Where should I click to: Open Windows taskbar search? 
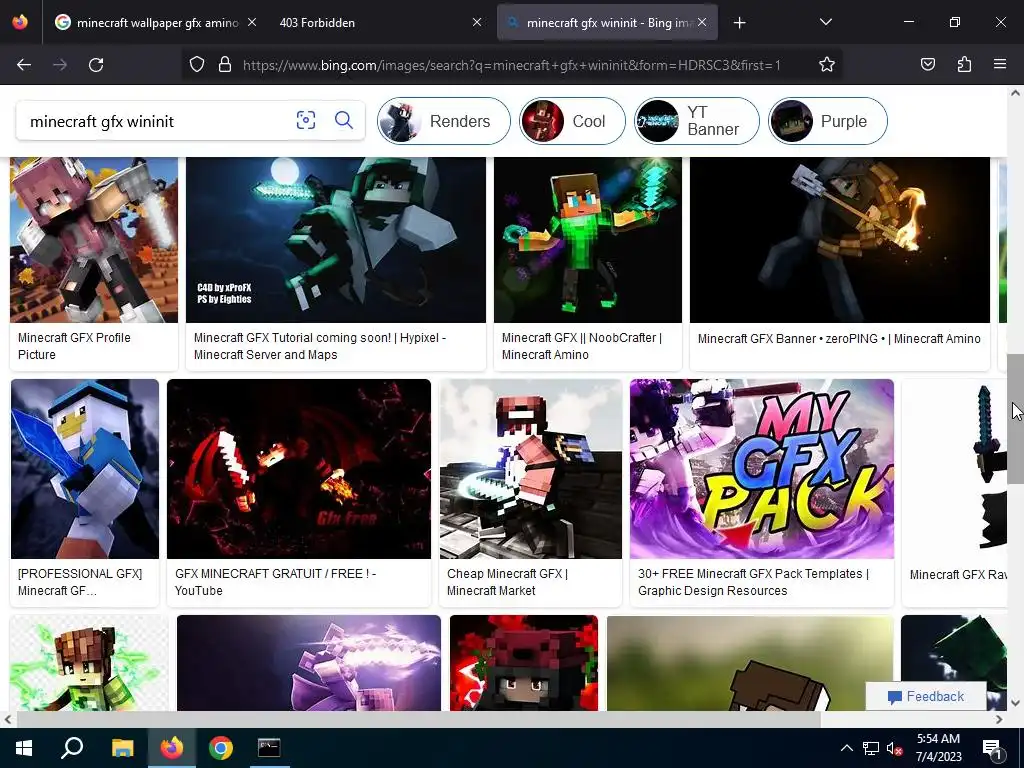[x=72, y=748]
